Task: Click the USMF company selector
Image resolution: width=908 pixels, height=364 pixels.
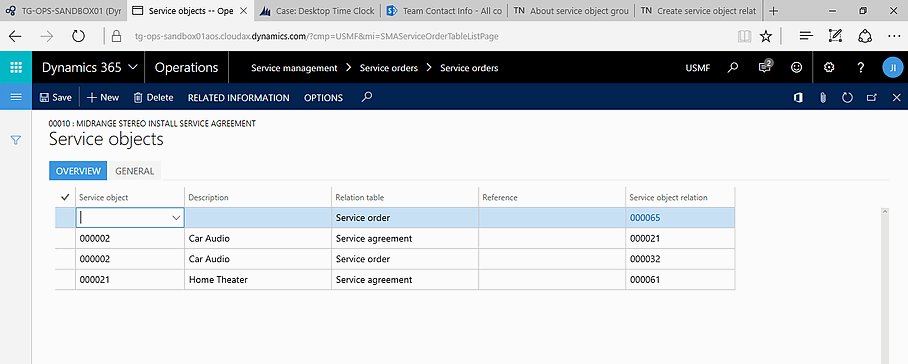Action: 698,68
